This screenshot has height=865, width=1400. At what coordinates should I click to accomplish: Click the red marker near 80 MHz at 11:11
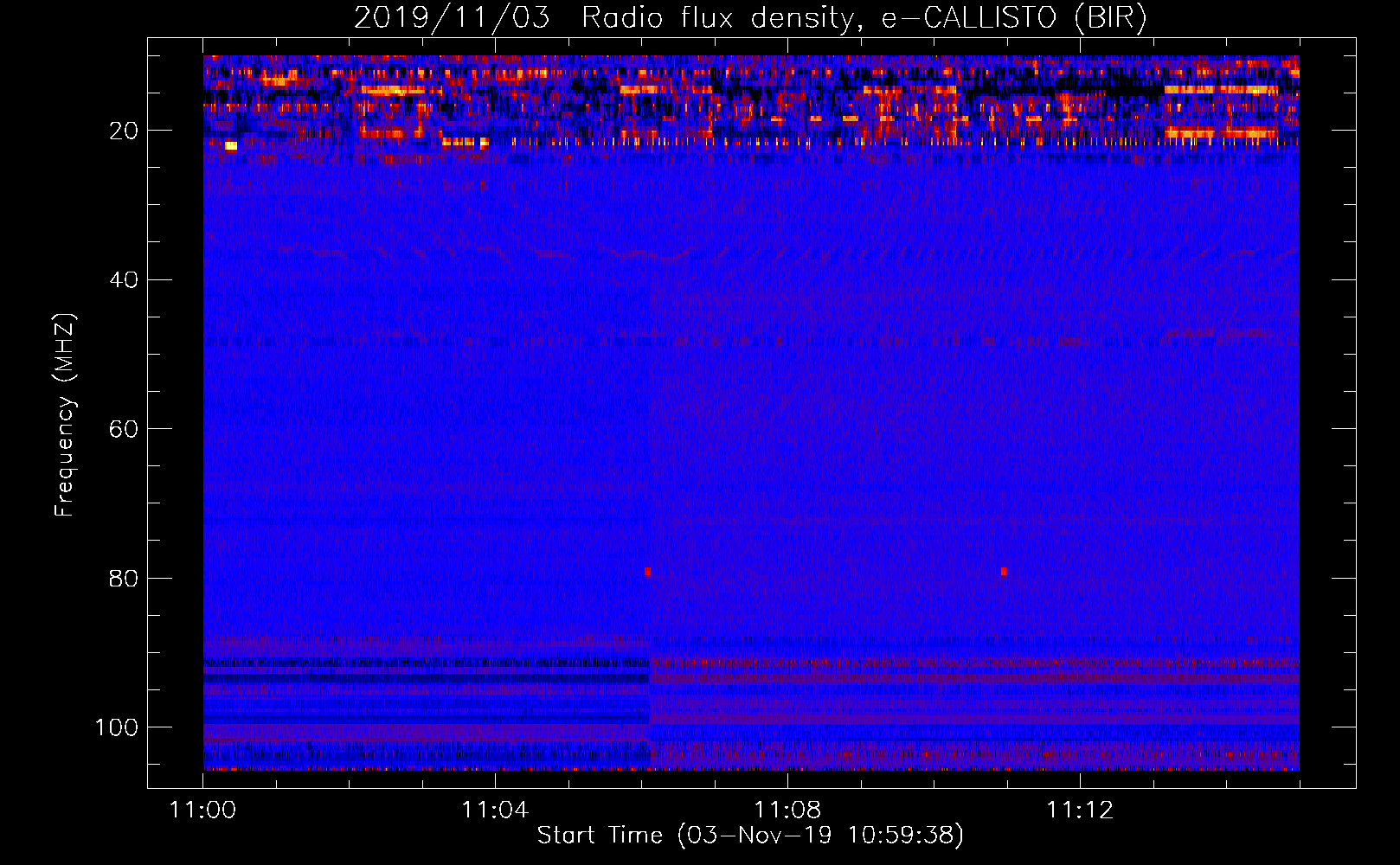(x=1004, y=572)
